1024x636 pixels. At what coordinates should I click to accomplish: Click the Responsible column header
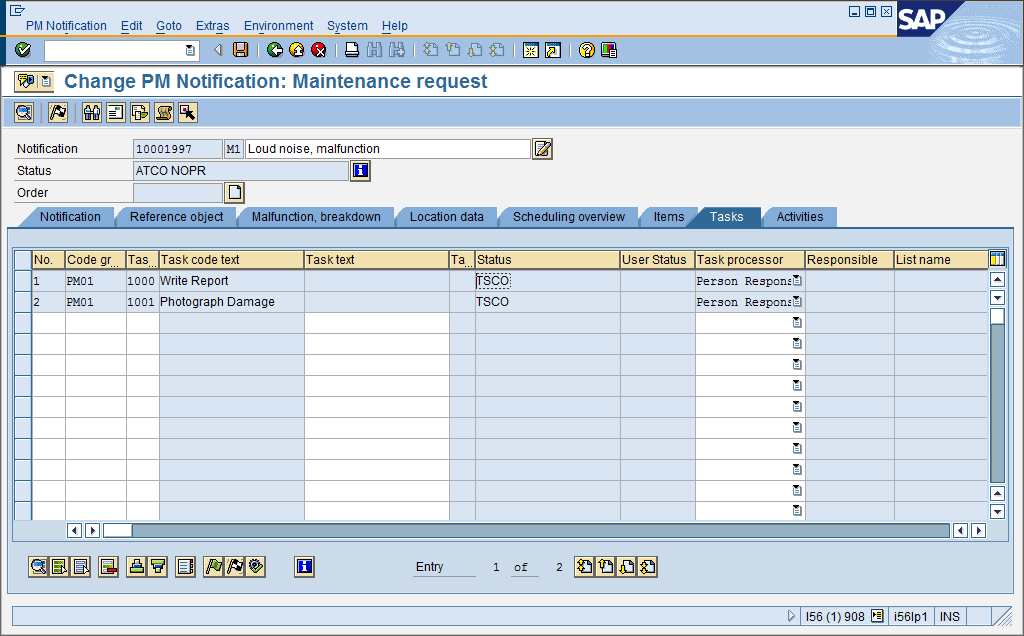pos(850,260)
